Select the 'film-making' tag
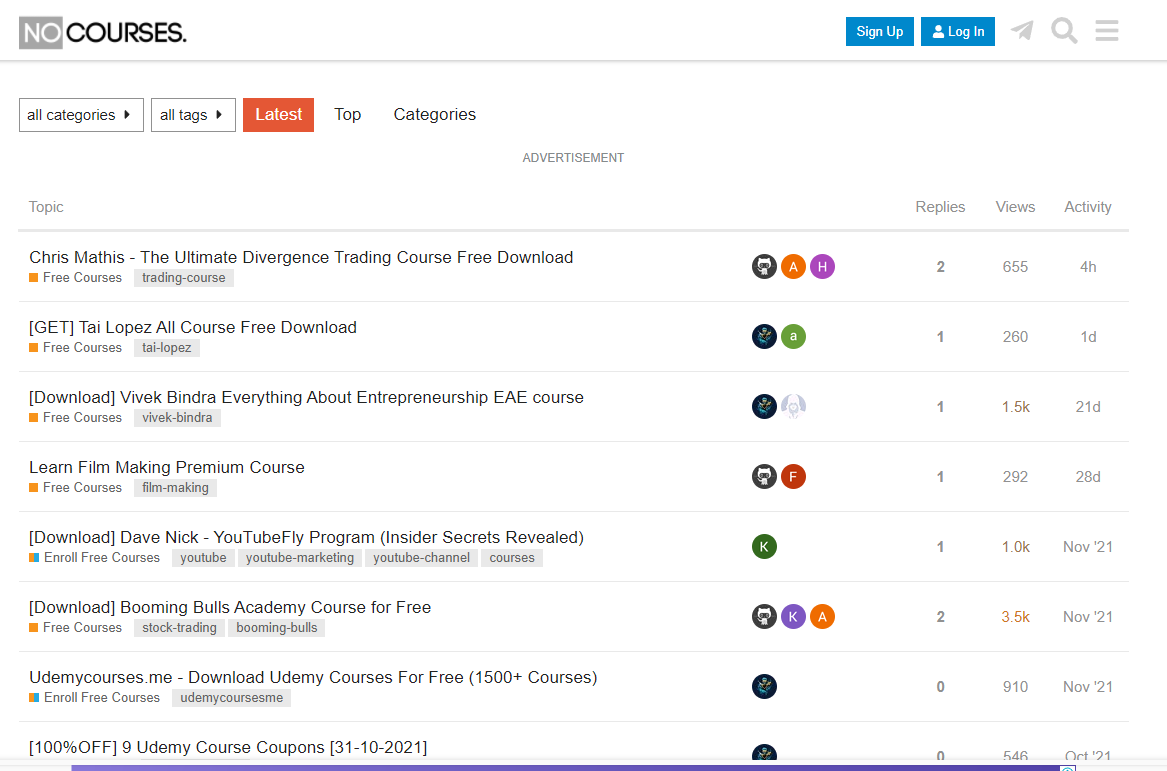This screenshot has height=771, width=1167. coord(176,487)
